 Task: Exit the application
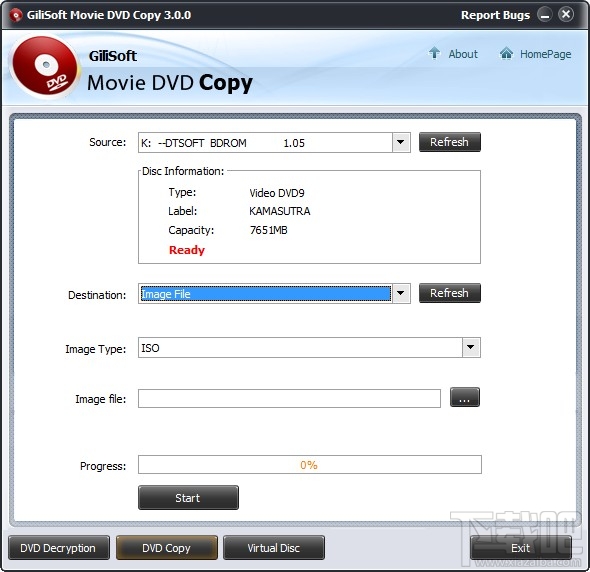click(x=520, y=548)
